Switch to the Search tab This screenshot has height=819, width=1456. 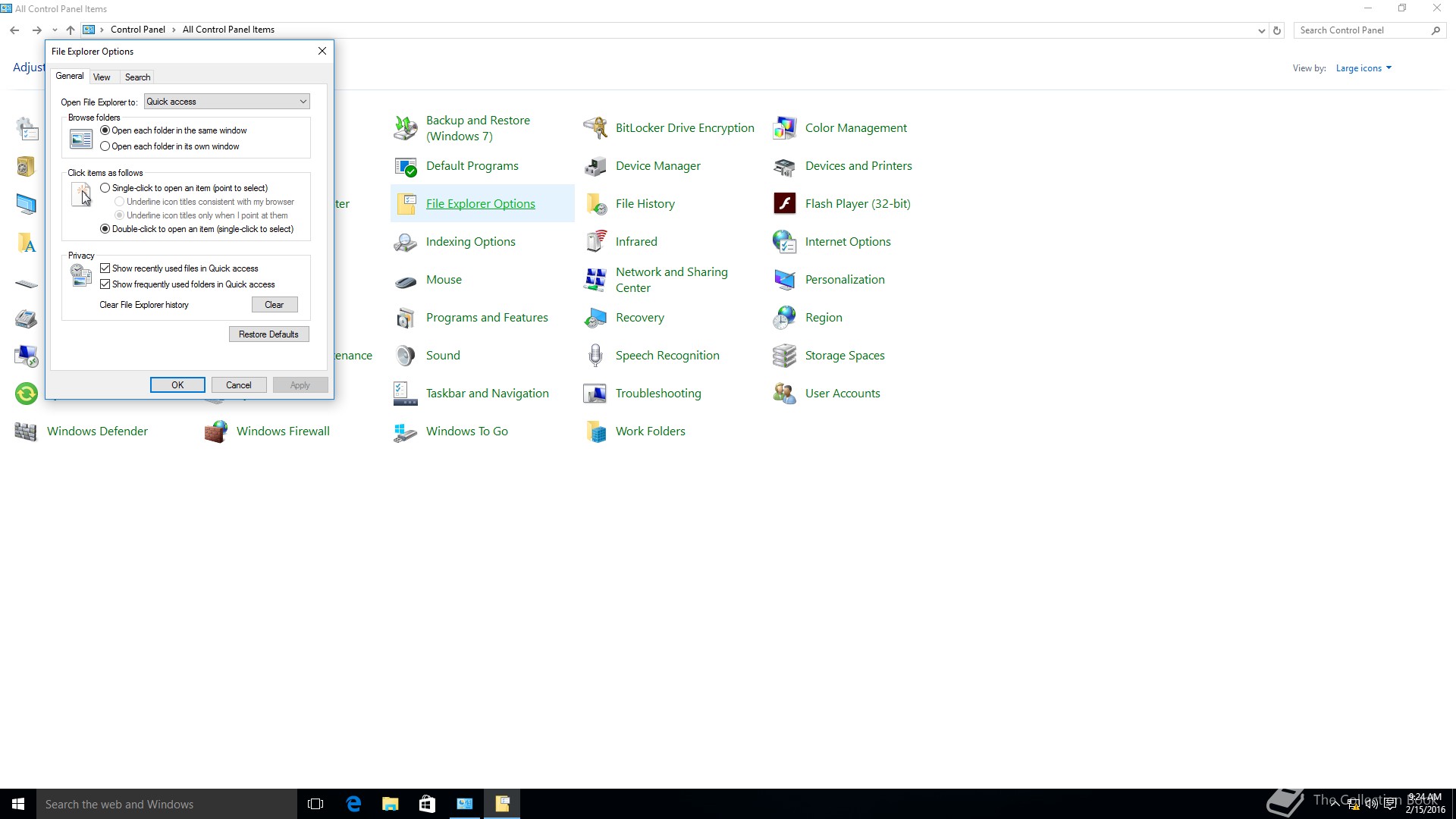tap(137, 77)
